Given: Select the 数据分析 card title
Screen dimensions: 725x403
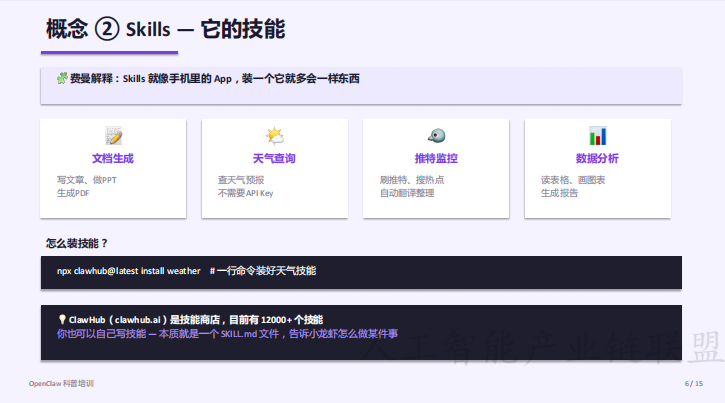Looking at the screenshot, I should 597,159.
